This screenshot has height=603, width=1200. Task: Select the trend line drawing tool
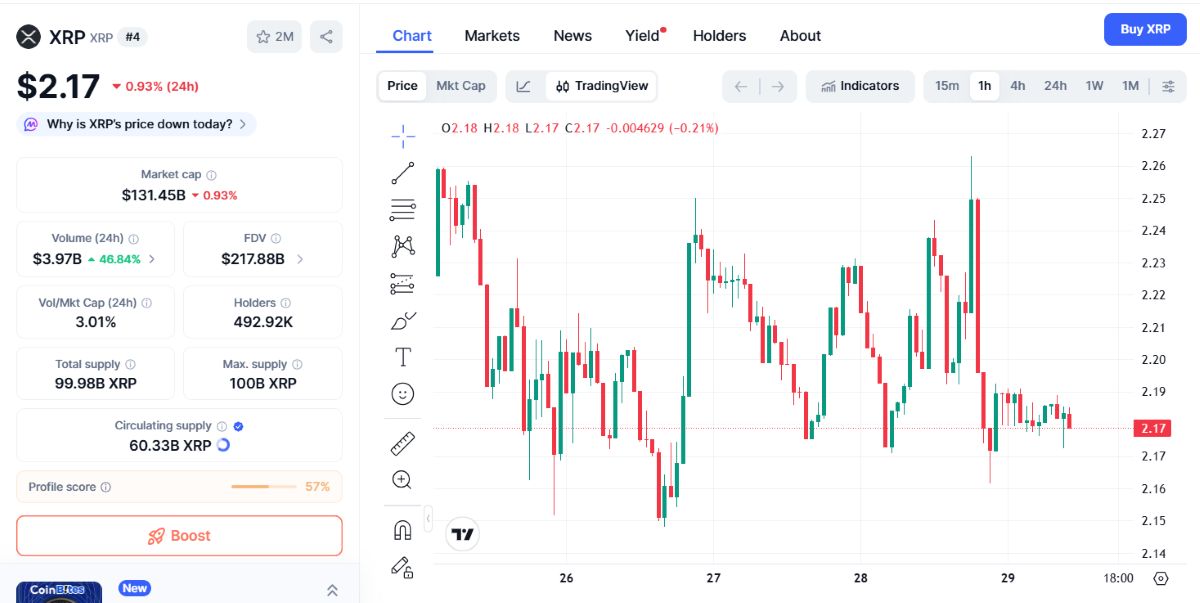point(403,173)
